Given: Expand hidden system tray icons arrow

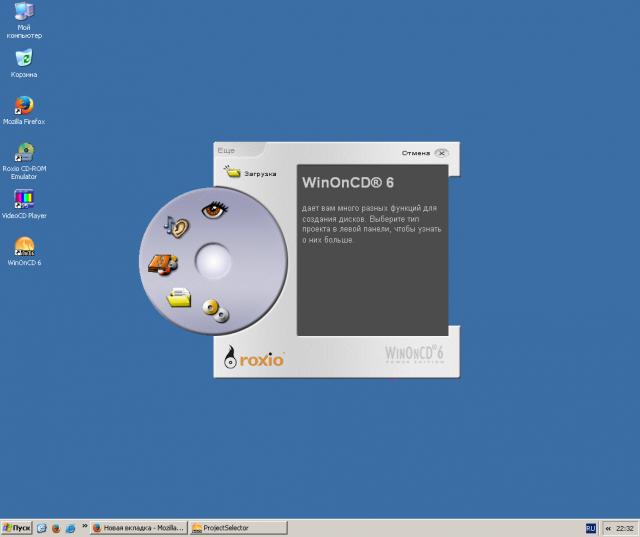Looking at the screenshot, I should pos(608,527).
